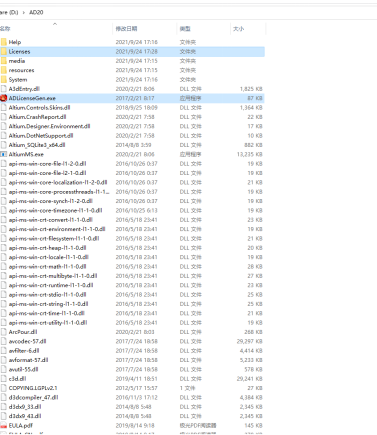Click the A3dEntry.dll file icon
The height and width of the screenshot is (435, 377).
4,89
